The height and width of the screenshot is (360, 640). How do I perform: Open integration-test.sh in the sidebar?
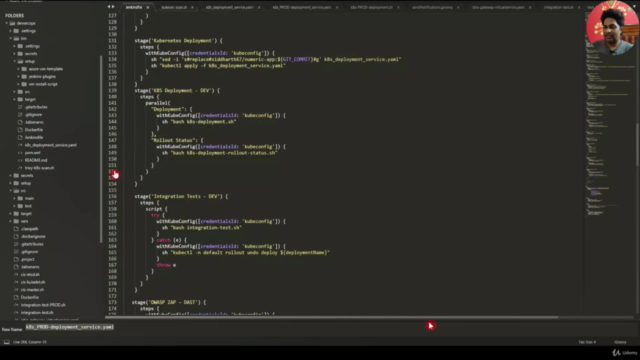[37, 313]
